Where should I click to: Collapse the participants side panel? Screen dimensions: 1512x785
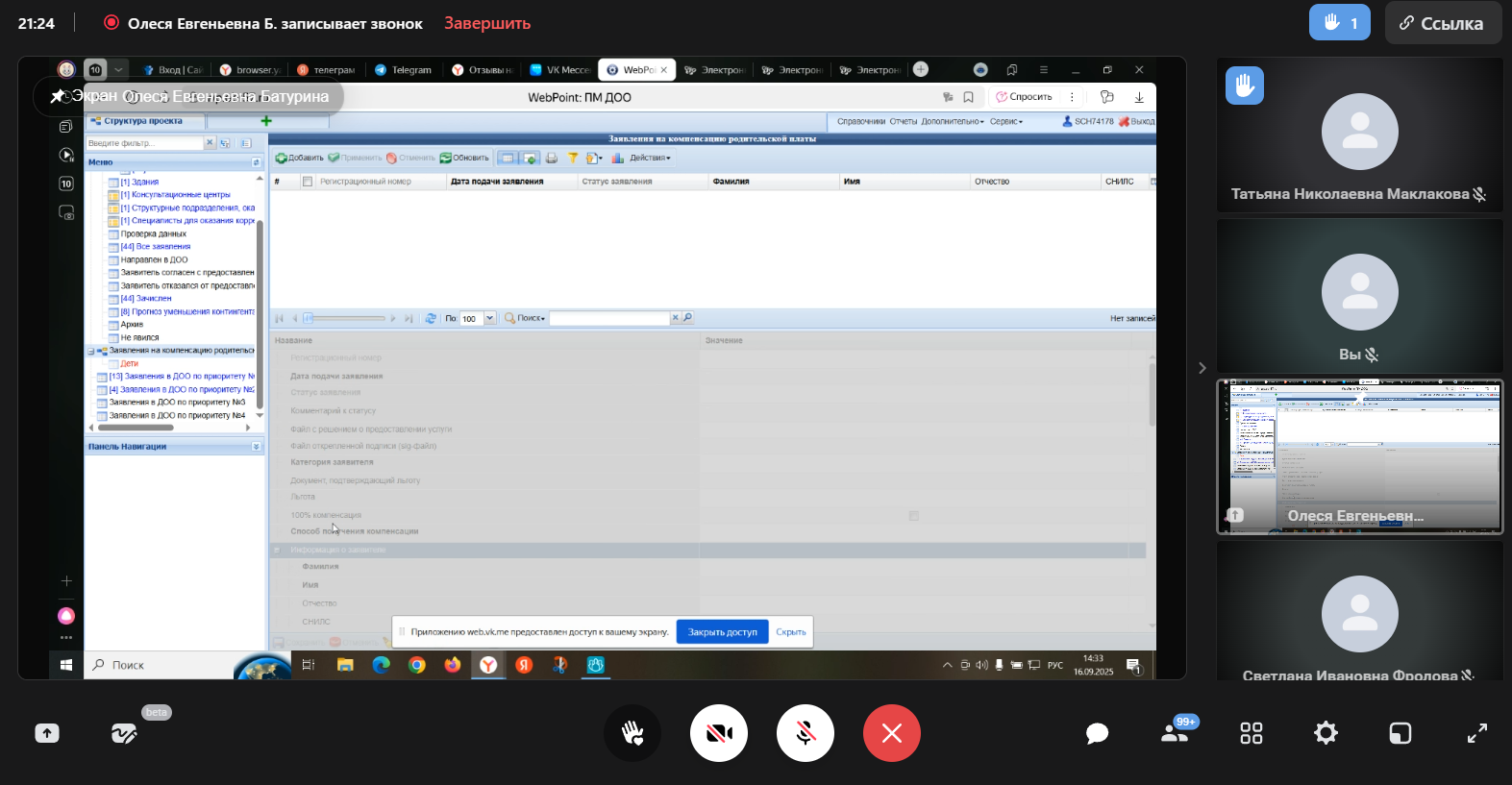coord(1202,368)
